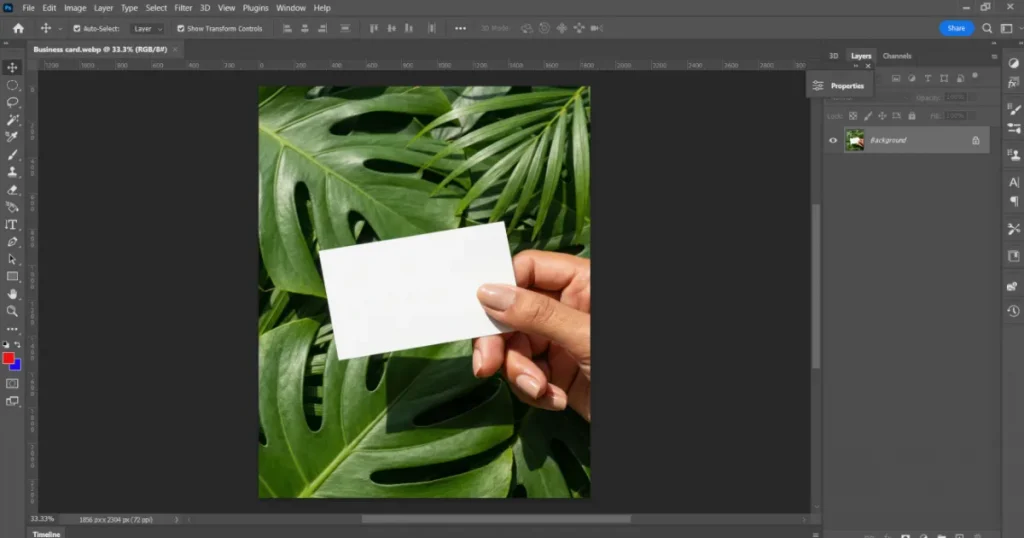Toggle lock image pixels brush icon
The height and width of the screenshot is (538, 1024).
tap(868, 116)
